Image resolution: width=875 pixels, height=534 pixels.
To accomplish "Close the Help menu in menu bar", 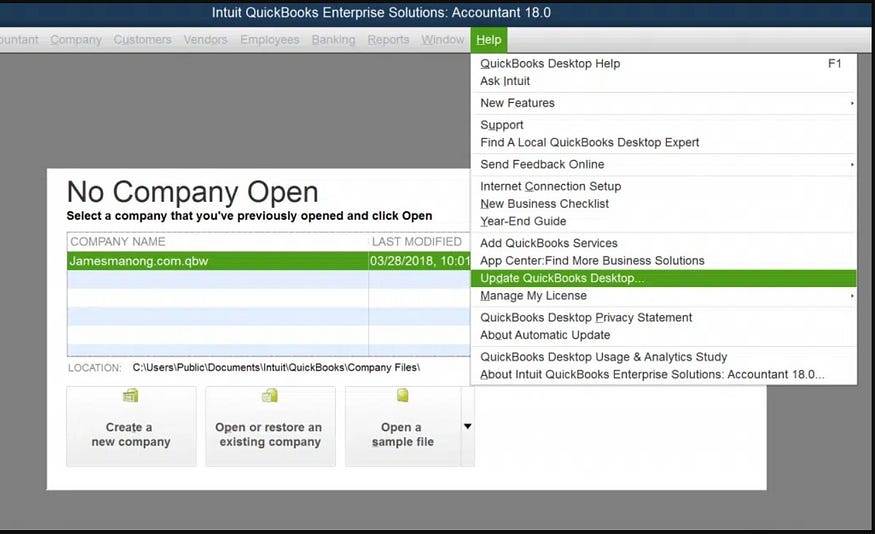I will pos(489,40).
